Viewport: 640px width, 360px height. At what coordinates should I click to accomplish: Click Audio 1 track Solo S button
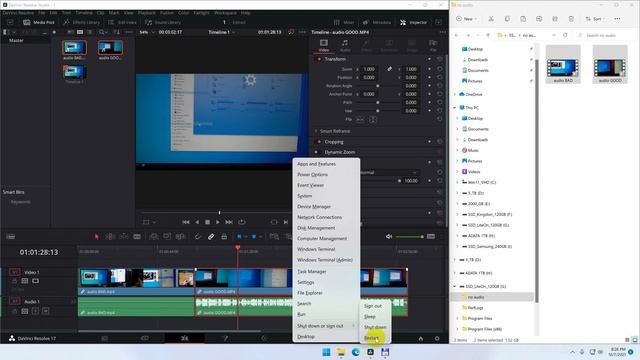36,311
